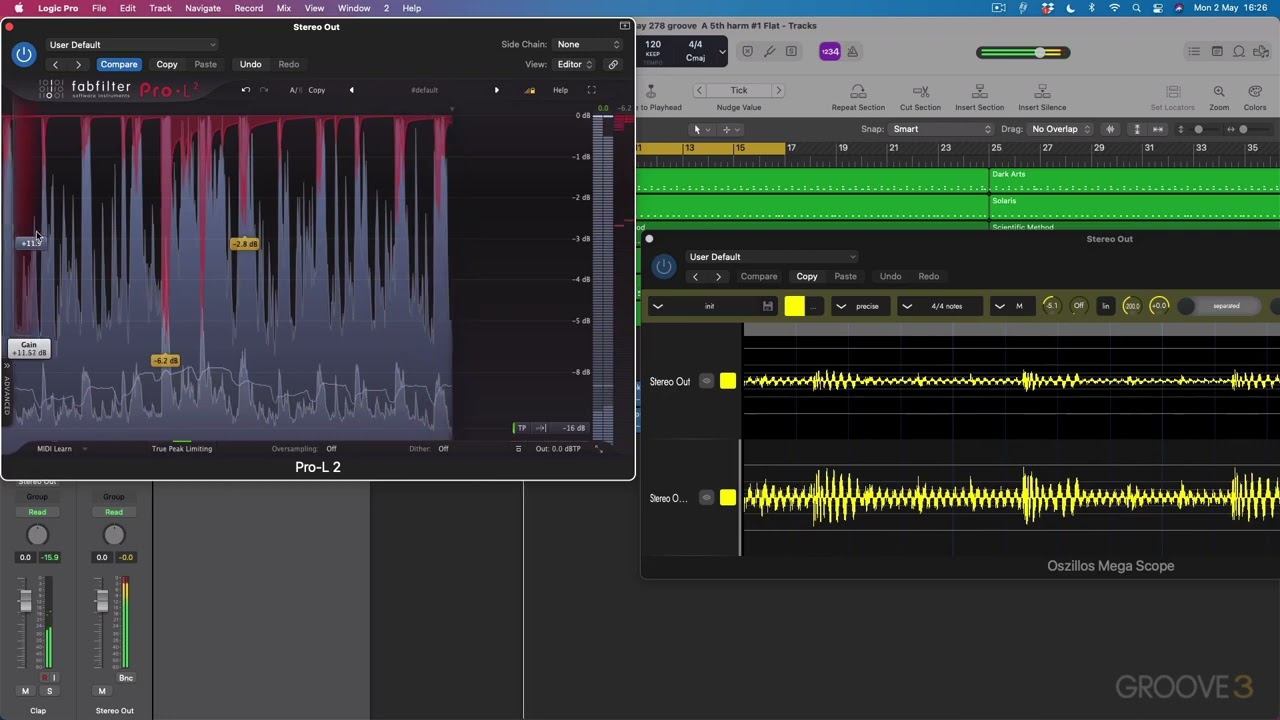Click Clap channel pan knob

[37, 536]
